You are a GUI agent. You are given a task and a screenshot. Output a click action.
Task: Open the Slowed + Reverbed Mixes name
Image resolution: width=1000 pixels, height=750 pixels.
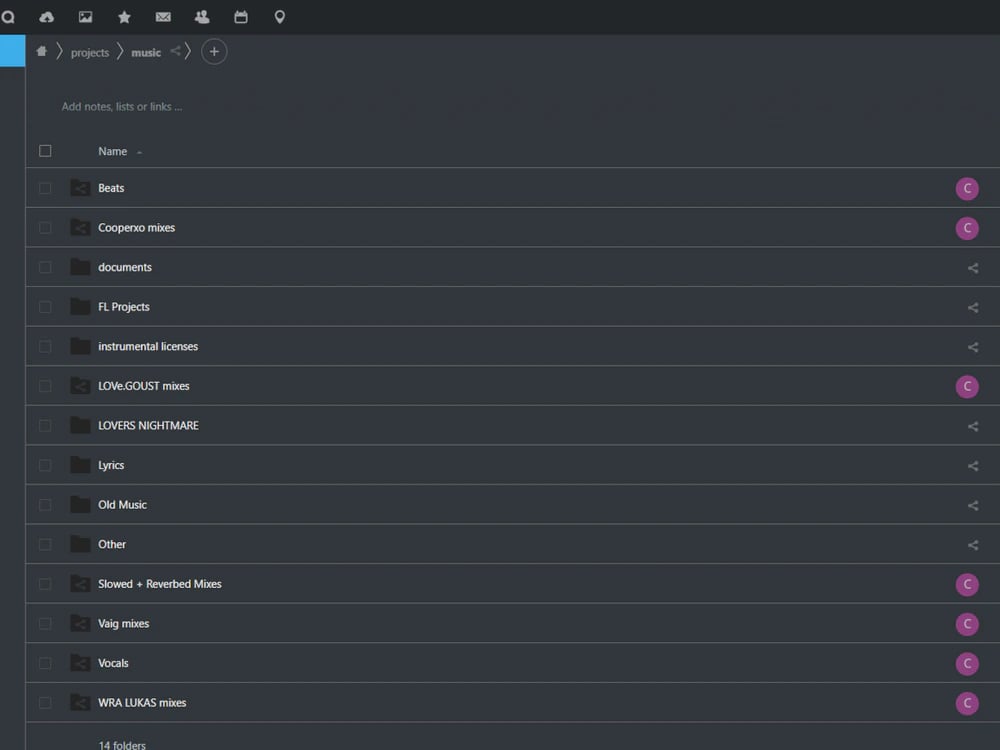point(159,584)
